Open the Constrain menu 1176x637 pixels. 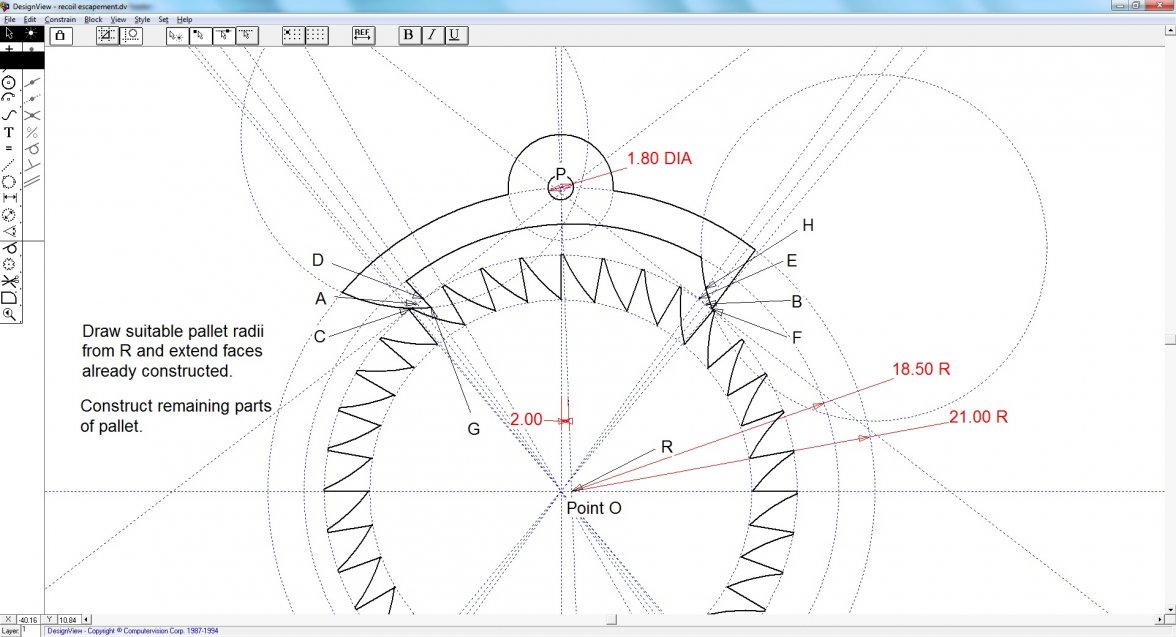pos(60,19)
